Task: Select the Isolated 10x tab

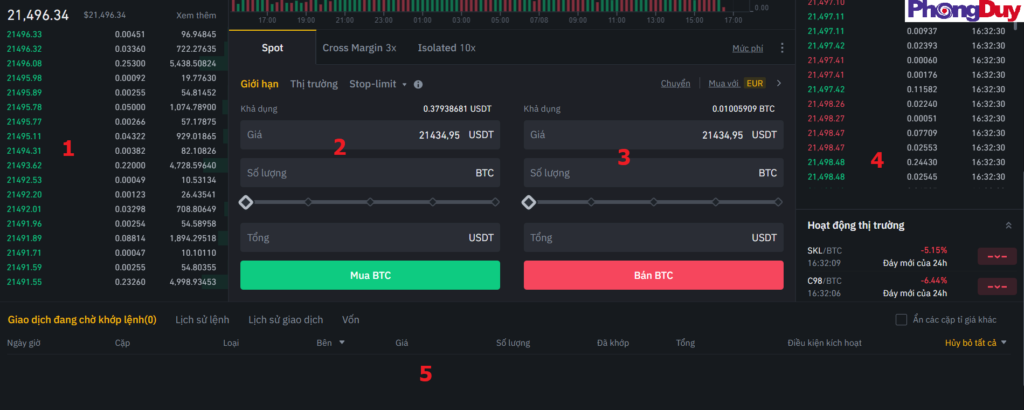Action: click(446, 47)
